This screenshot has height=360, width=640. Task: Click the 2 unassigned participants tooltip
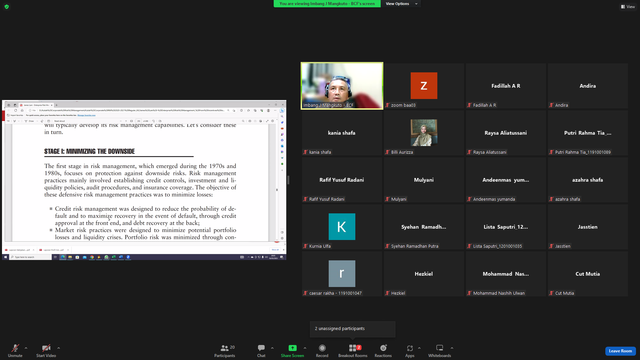pyautogui.click(x=353, y=329)
